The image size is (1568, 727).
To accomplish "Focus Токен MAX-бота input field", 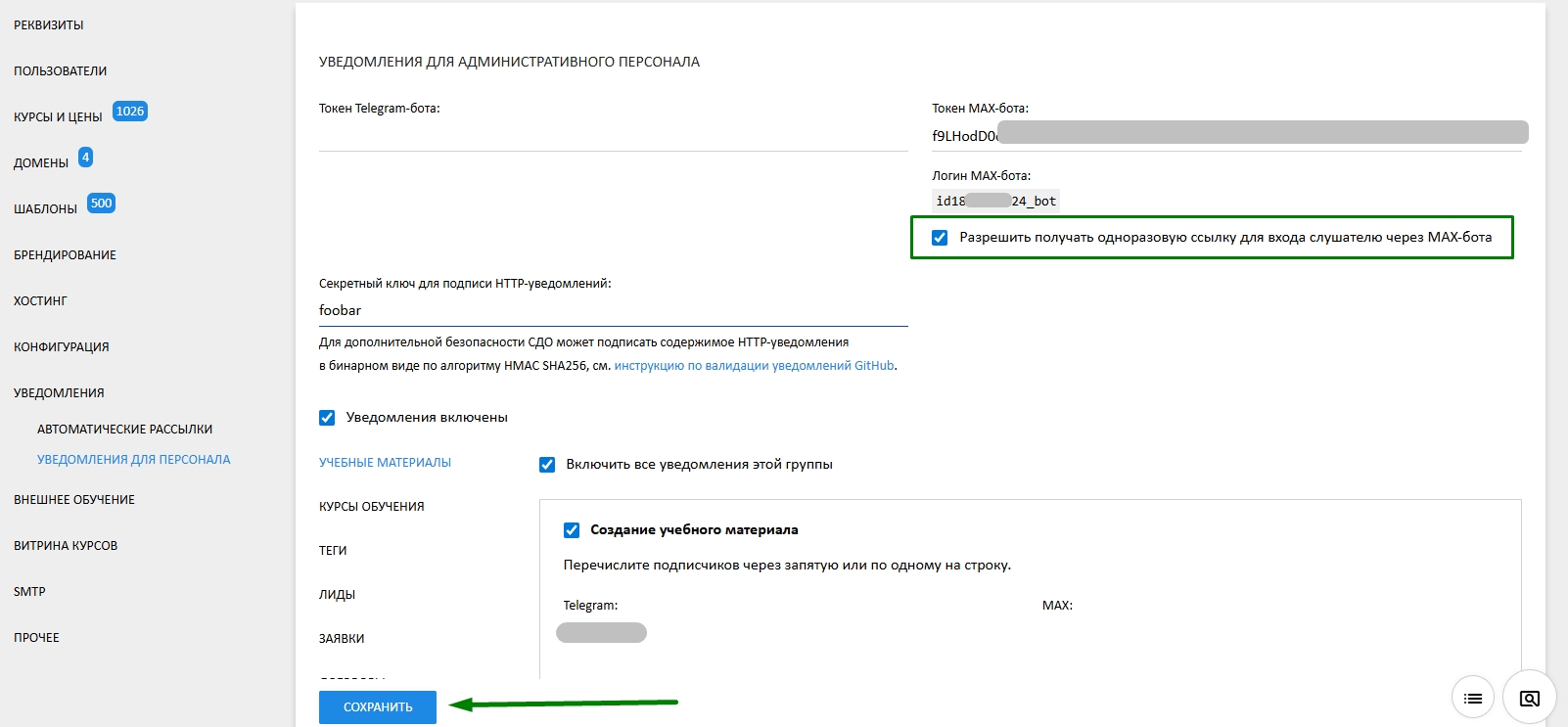I will click(x=1226, y=136).
